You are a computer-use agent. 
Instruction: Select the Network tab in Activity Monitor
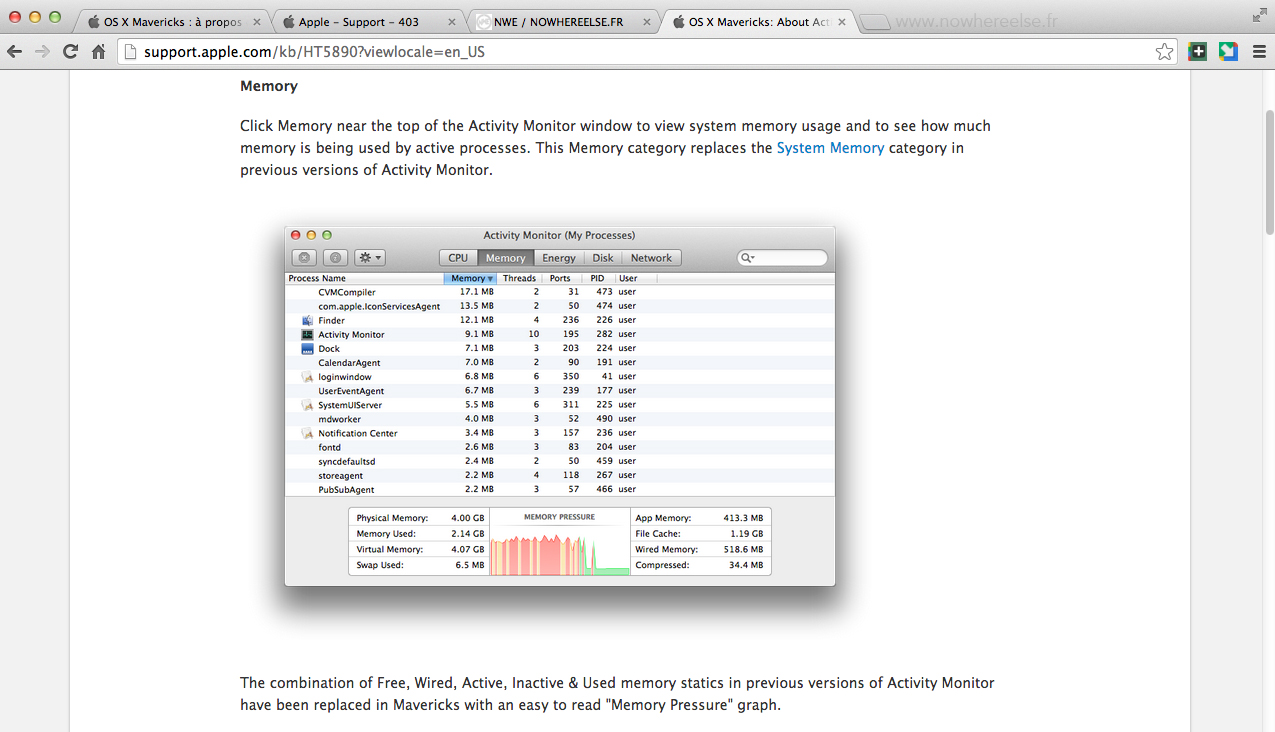pos(651,258)
